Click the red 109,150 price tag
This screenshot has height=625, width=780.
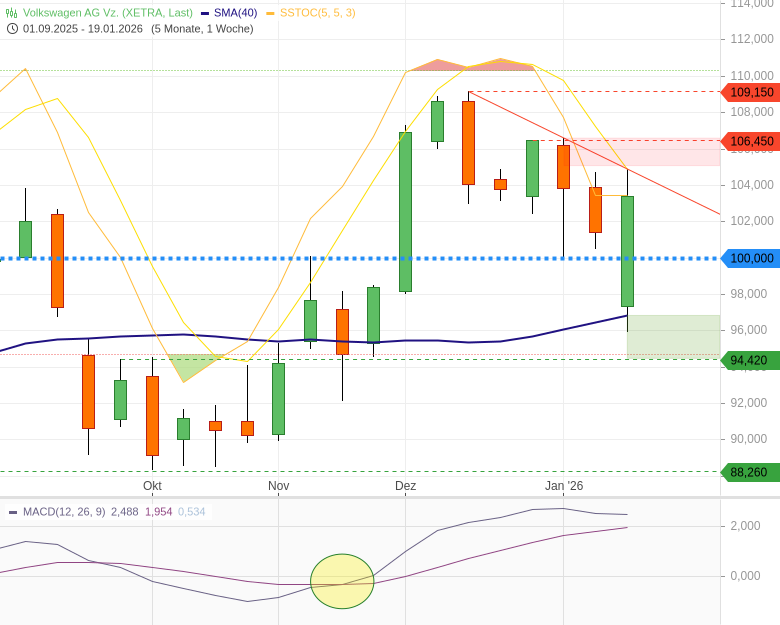751,92
